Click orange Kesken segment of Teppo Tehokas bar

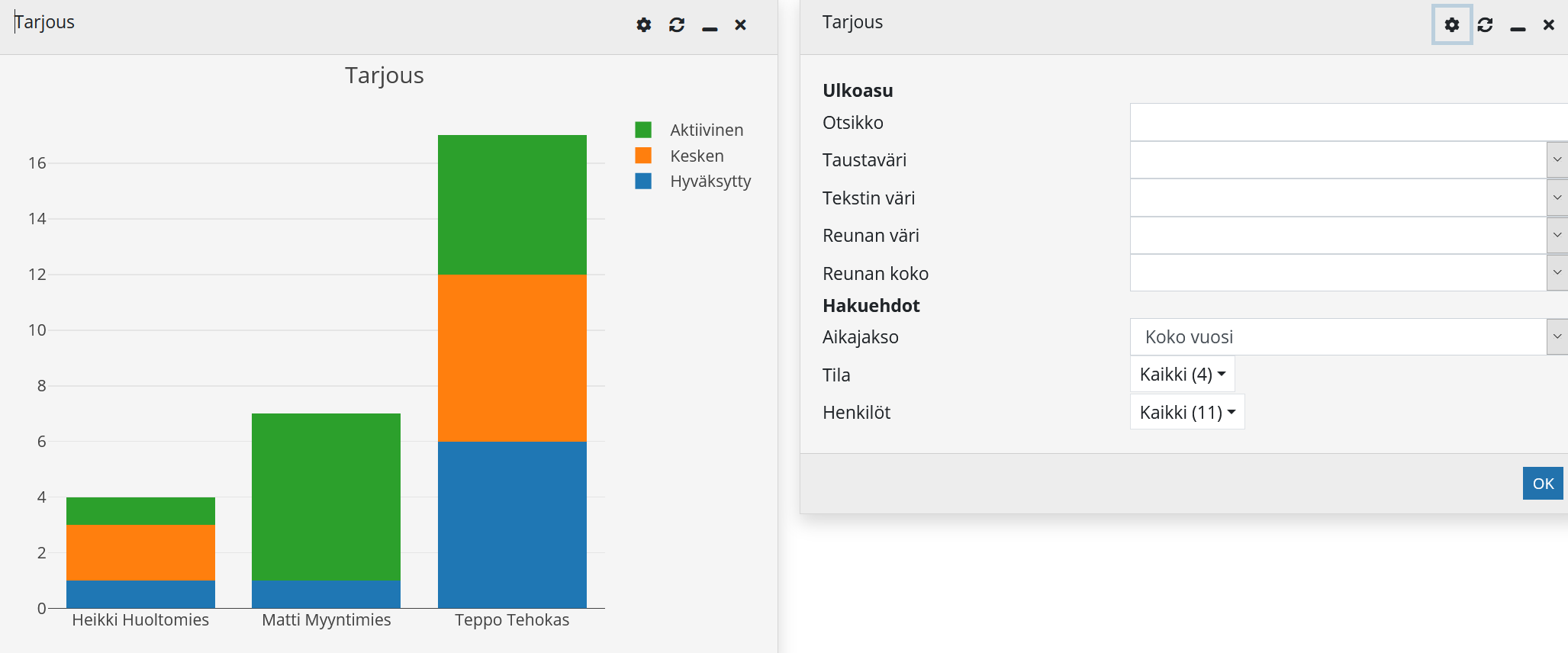point(512,358)
